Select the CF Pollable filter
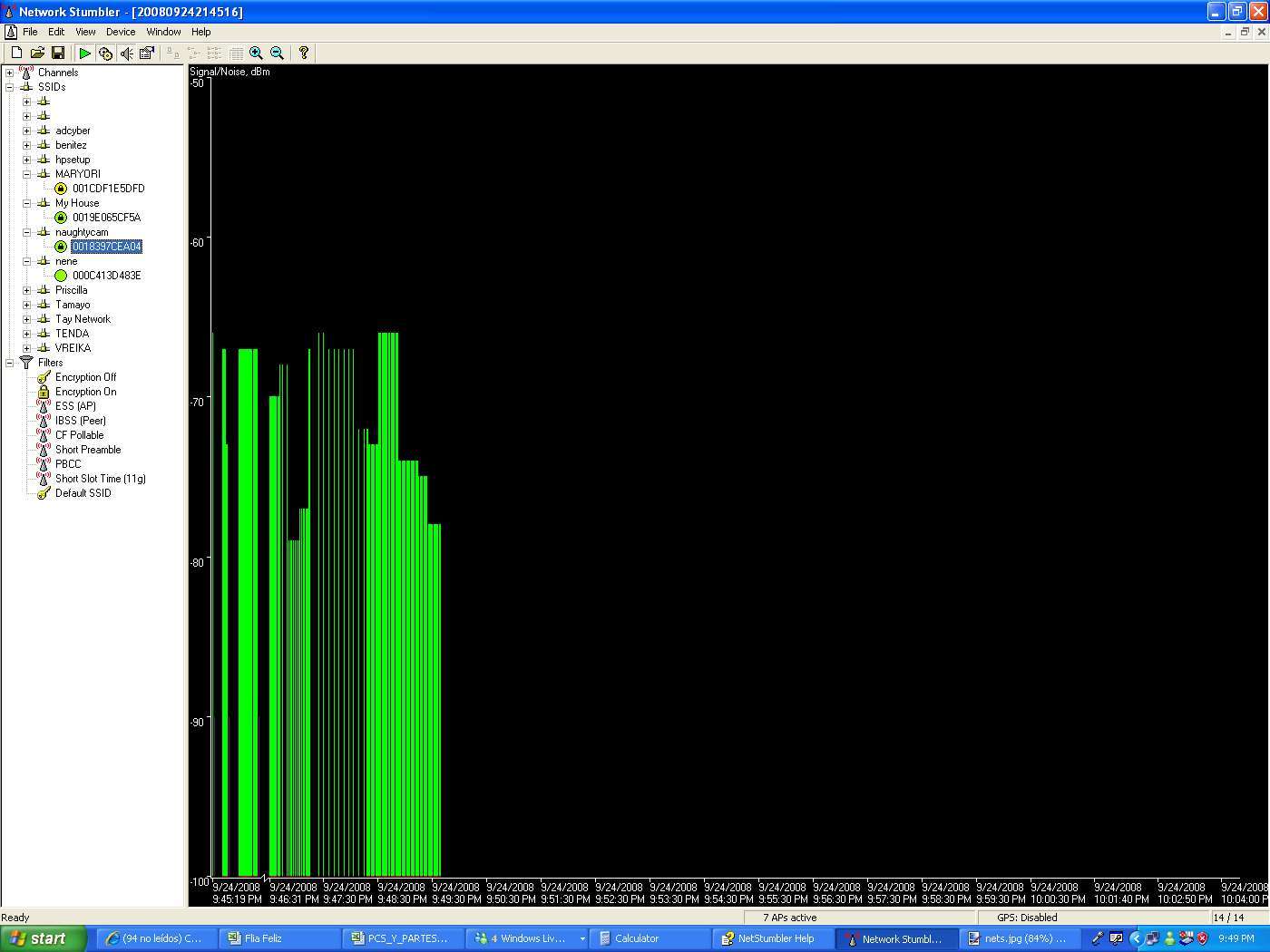 [79, 435]
